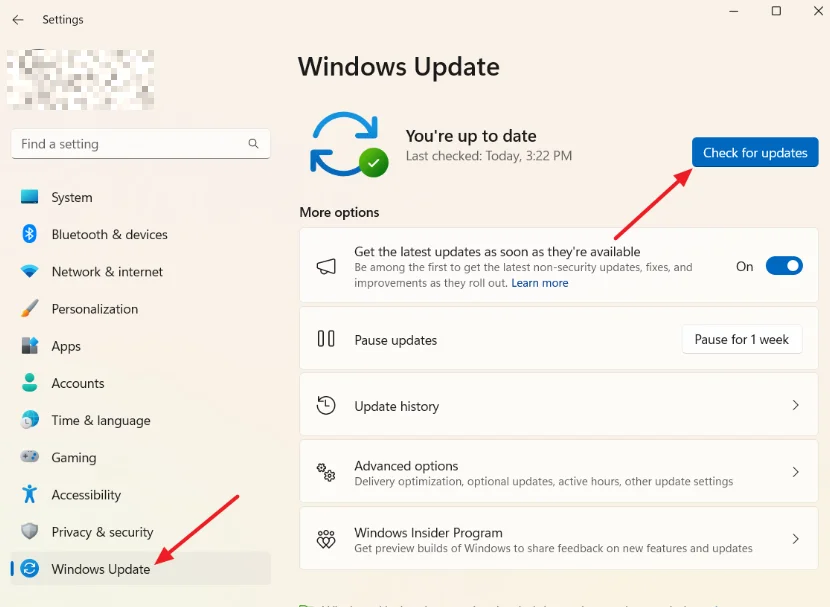830x607 pixels.
Task: Click the Time & language globe icon
Action: coord(30,420)
